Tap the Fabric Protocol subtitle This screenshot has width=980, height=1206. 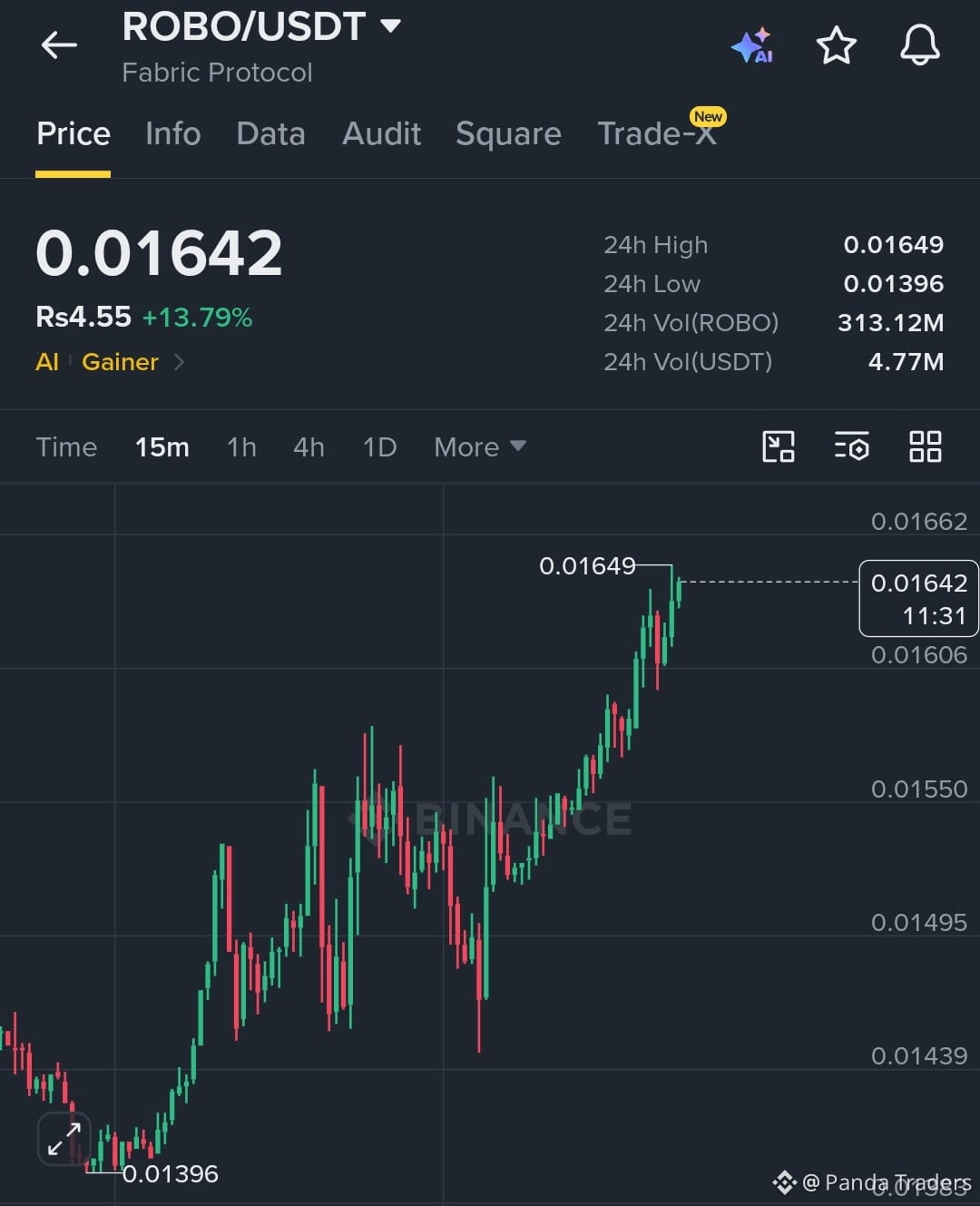[217, 73]
